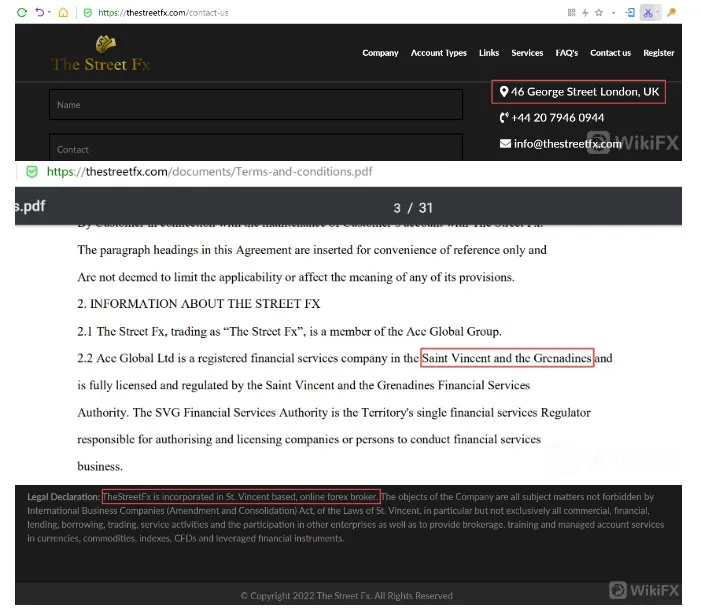The width and height of the screenshot is (701, 611).
Task: Click the phone number +44 20 7946 0944
Action: tap(557, 118)
